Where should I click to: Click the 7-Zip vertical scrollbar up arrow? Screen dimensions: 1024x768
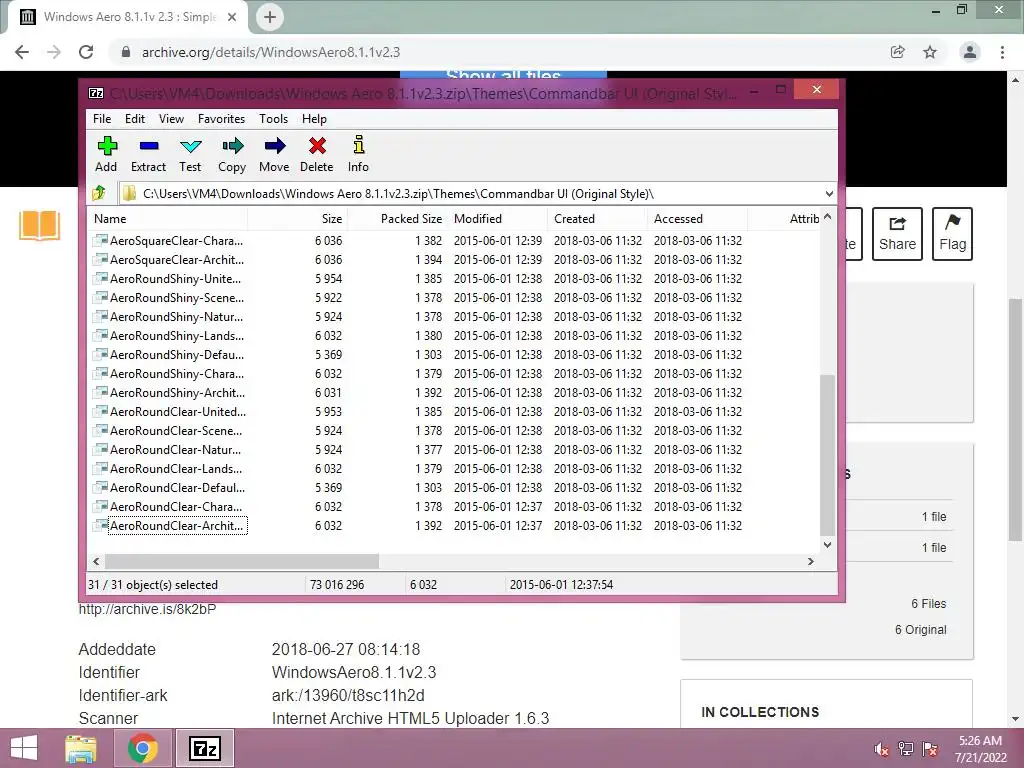click(827, 216)
